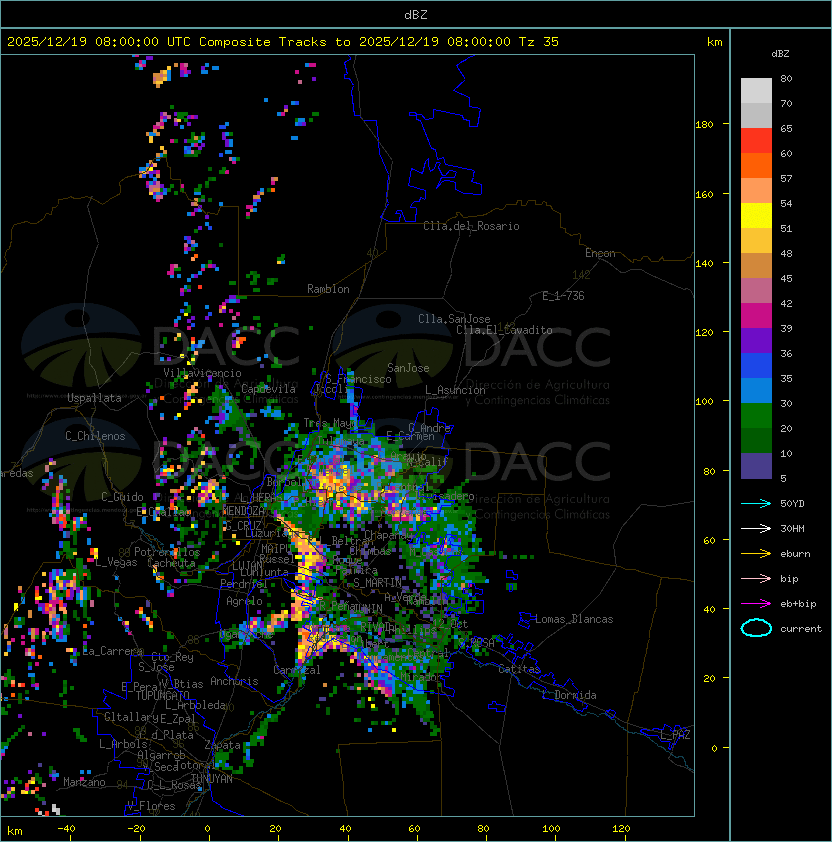This screenshot has width=832, height=842.
Task: Click the 50YD cyan arrow legend icon
Action: tap(756, 504)
